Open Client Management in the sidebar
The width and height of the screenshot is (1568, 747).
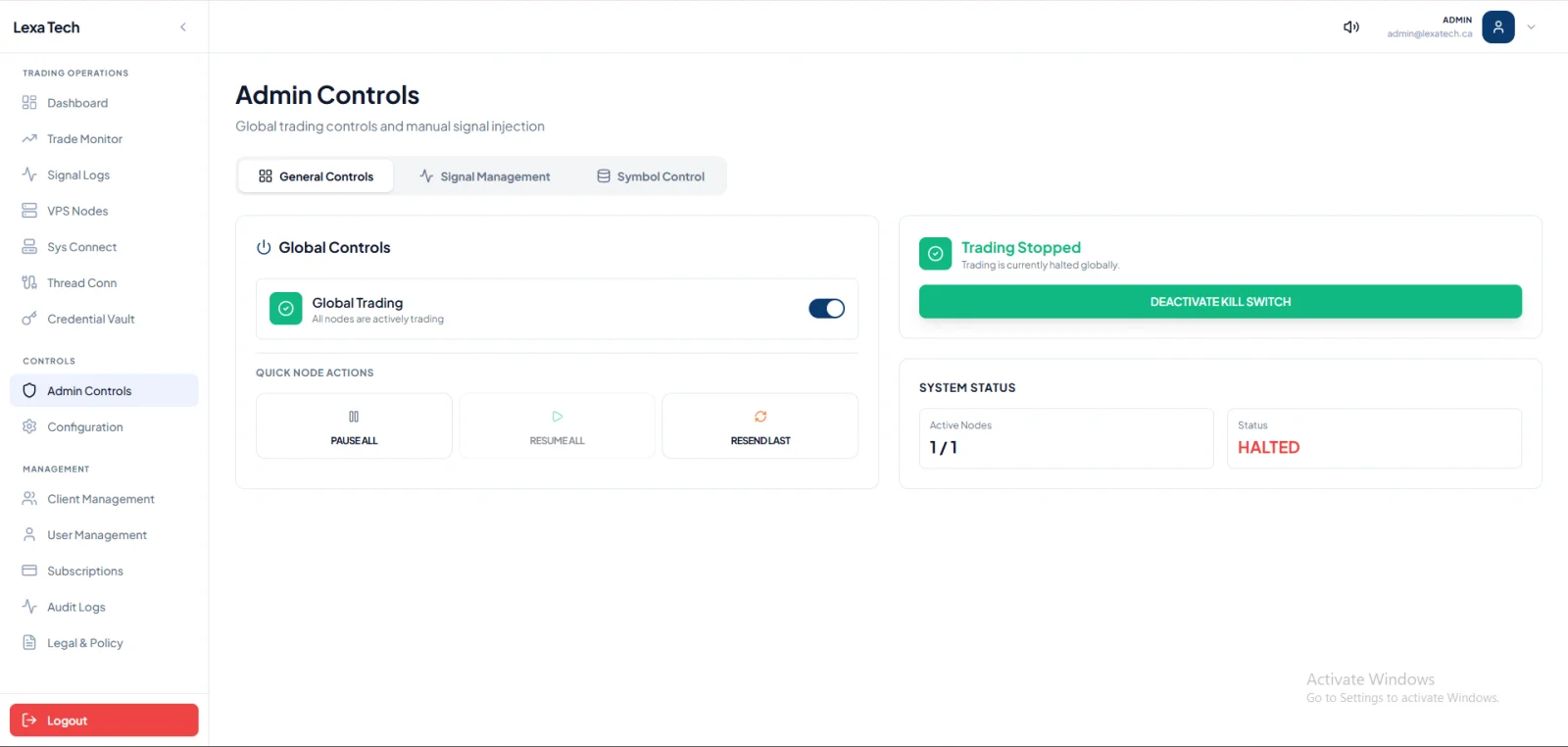104,499
